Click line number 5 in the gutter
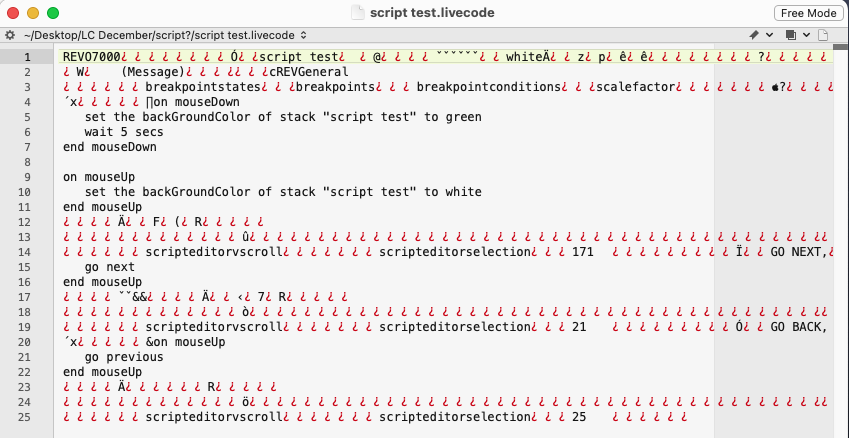849x438 pixels. coord(29,117)
